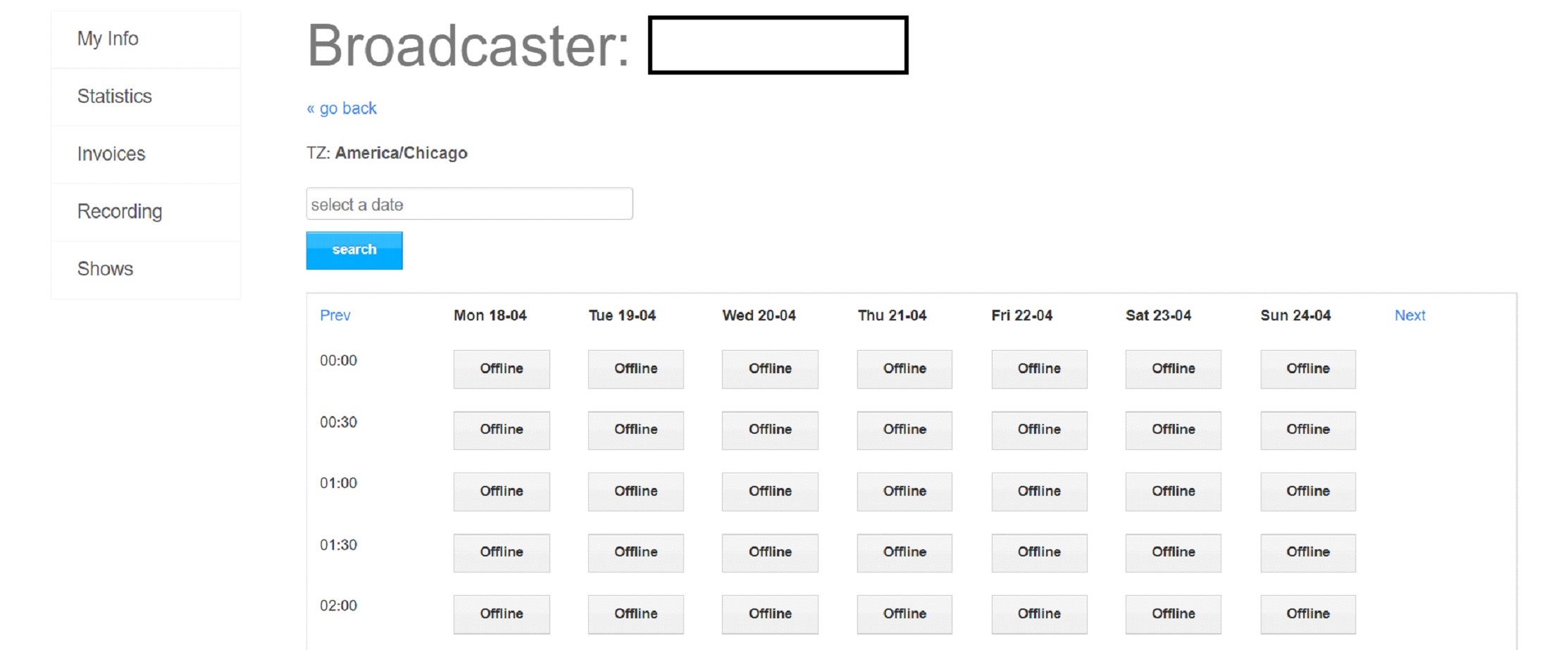The height and width of the screenshot is (650, 1568).
Task: Toggle Tuesday 19-04 00:30 Offline slot
Action: pos(635,430)
